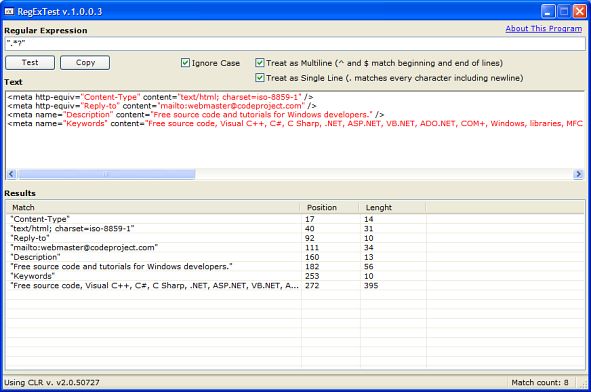The width and height of the screenshot is (591, 392).
Task: Click position value 40 in results
Action: click(309, 228)
